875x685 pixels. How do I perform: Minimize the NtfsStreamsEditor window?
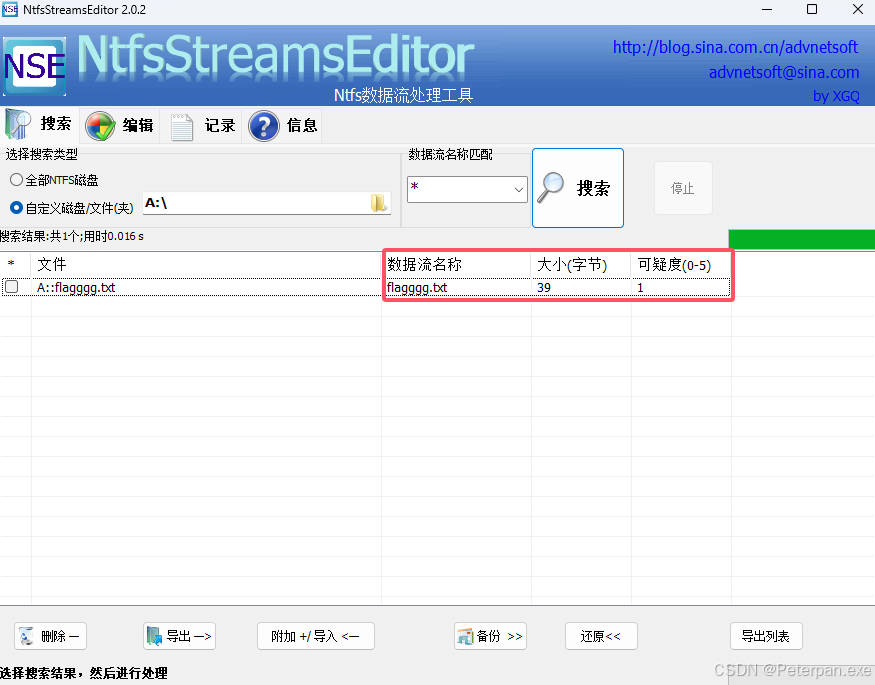[x=767, y=9]
